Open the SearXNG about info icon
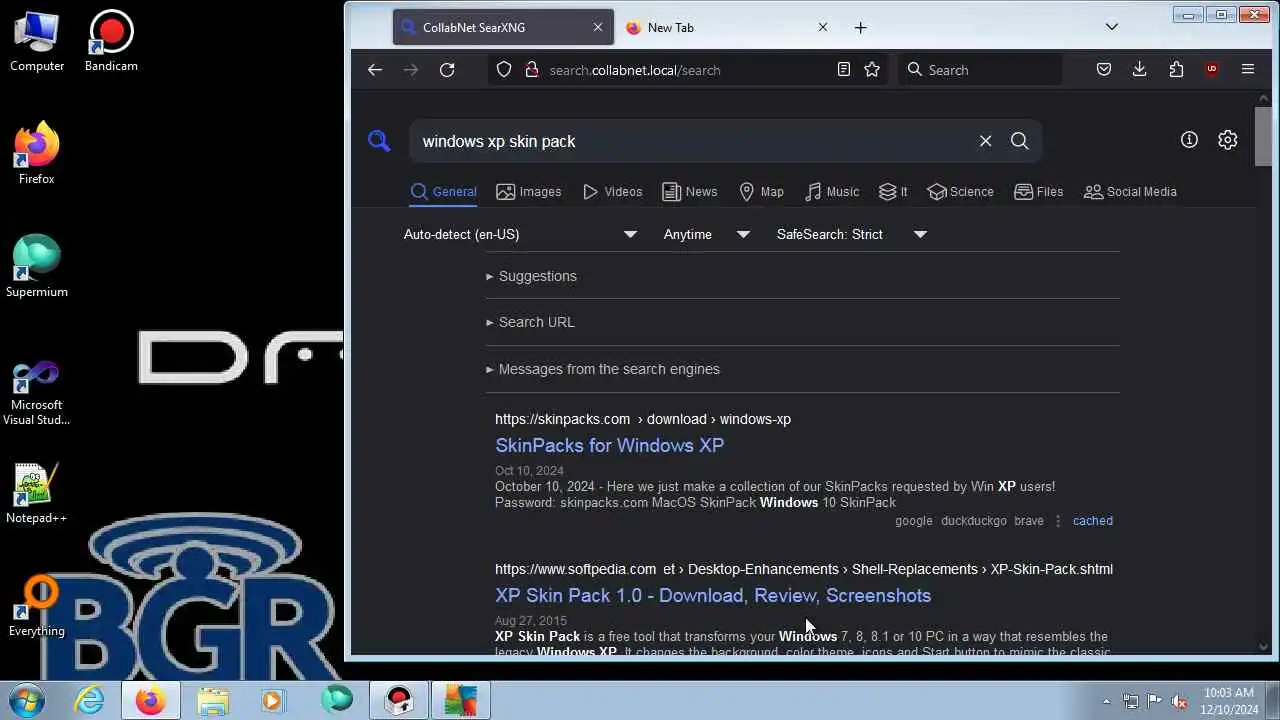The image size is (1280, 720). point(1189,140)
